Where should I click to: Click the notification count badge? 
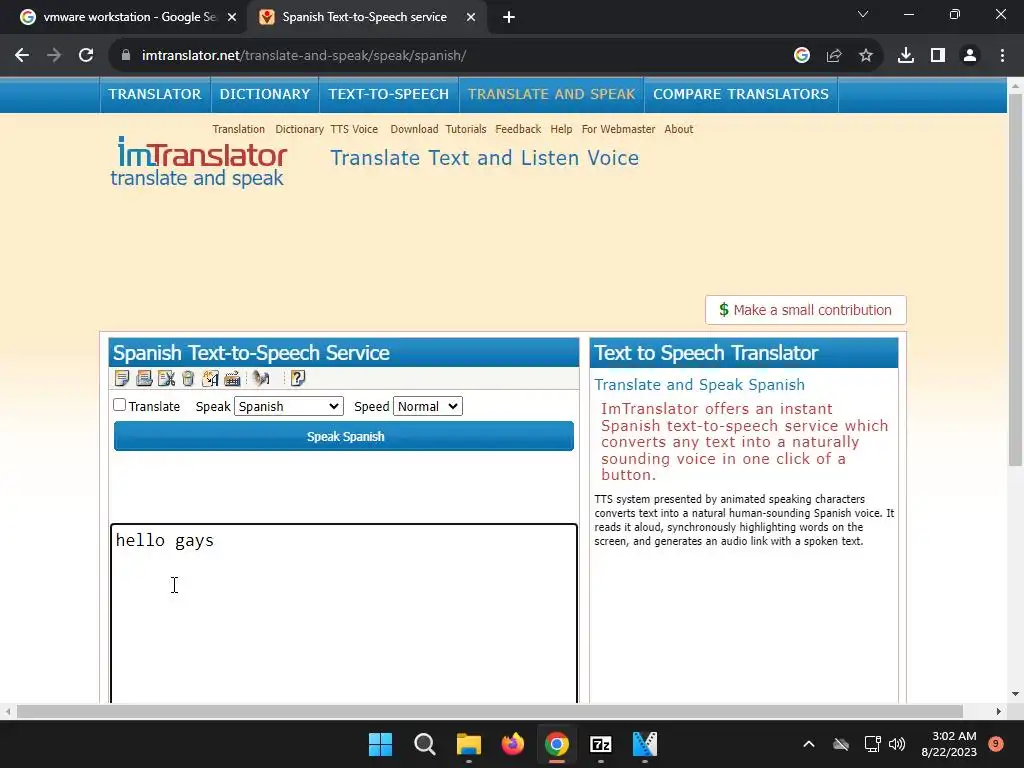(996, 744)
